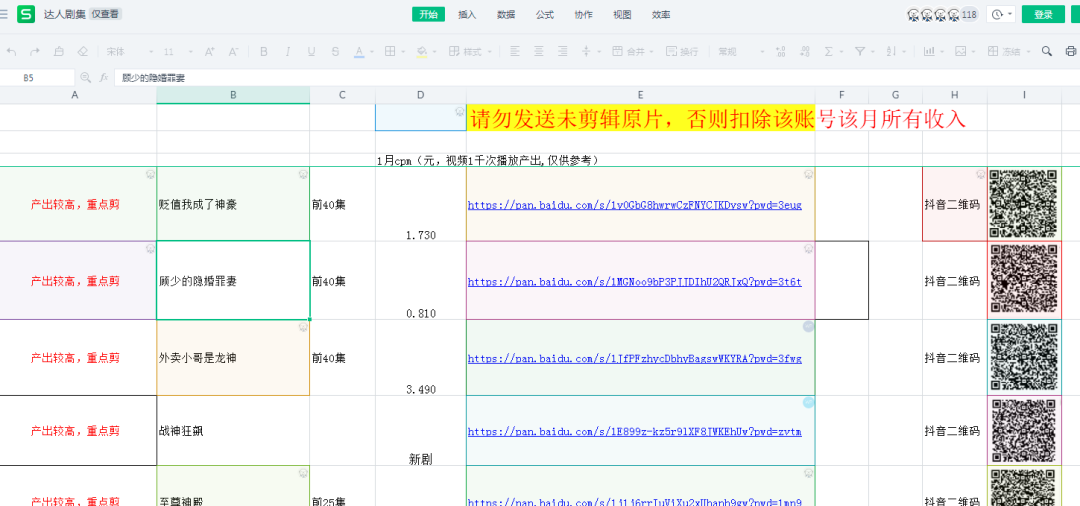
Task: Click the formula bar showing 顾少的隐婚罪妻
Action: pyautogui.click(x=596, y=78)
